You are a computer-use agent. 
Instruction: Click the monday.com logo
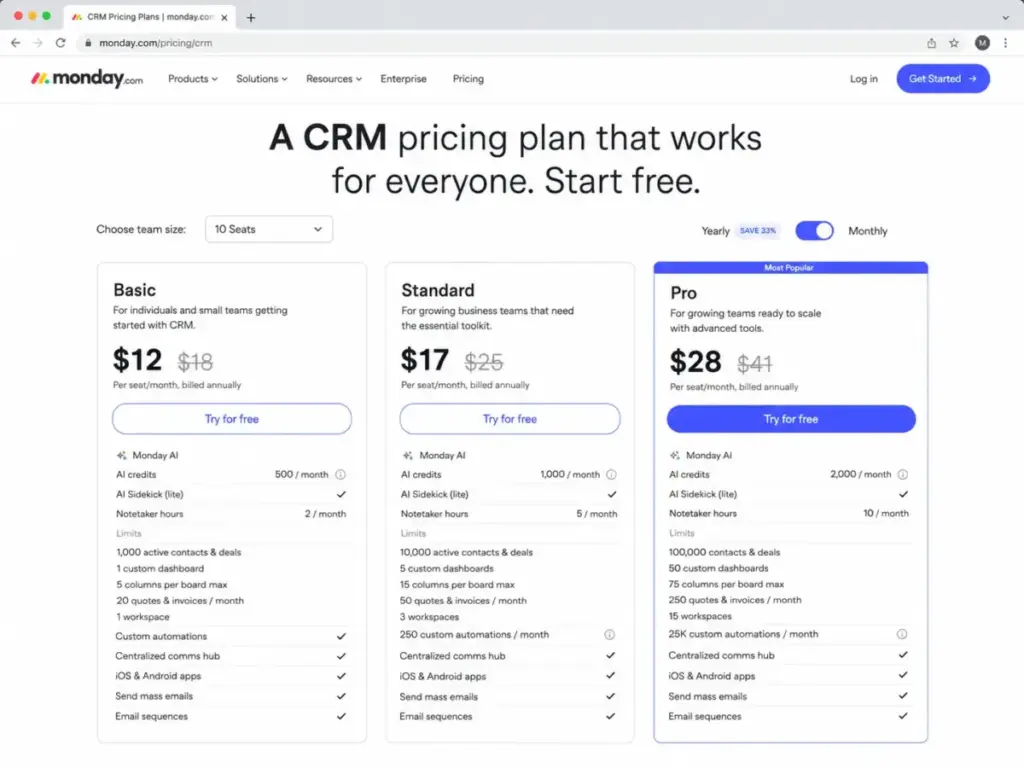click(x=87, y=78)
